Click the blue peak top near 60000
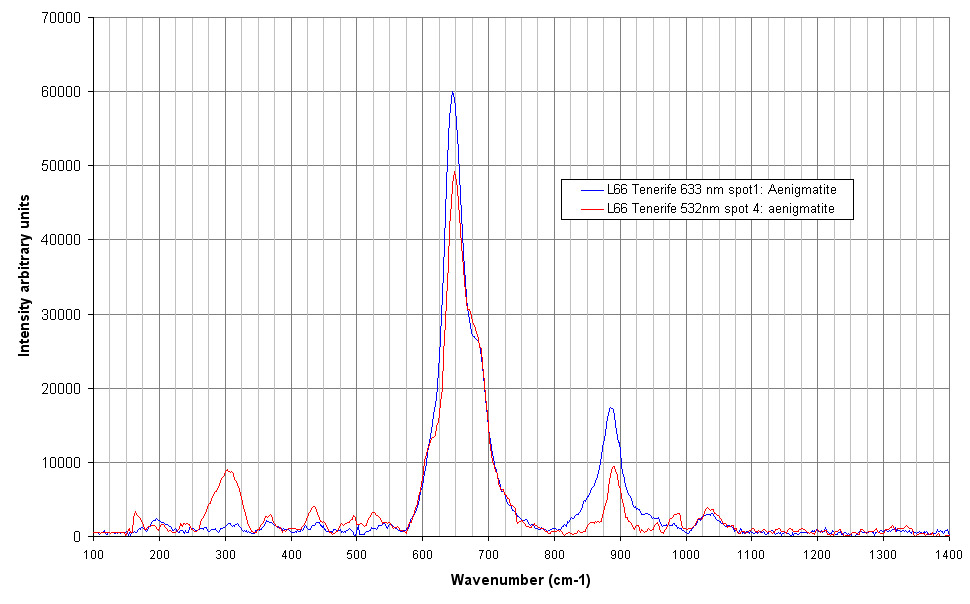This screenshot has height=604, width=970. click(x=453, y=93)
